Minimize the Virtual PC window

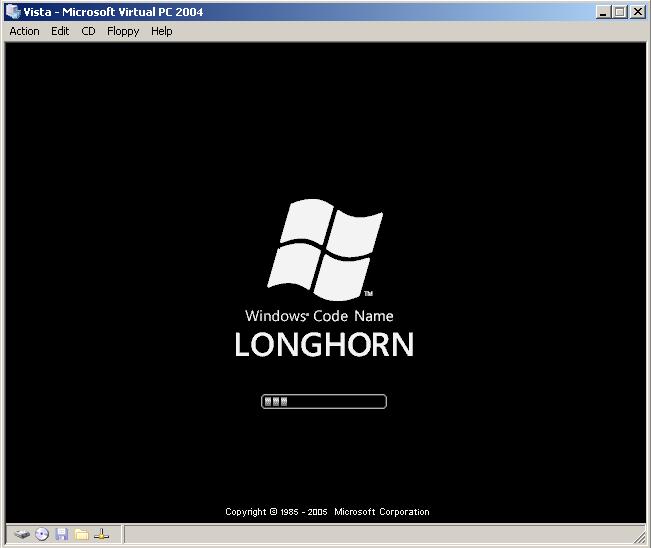coord(603,12)
